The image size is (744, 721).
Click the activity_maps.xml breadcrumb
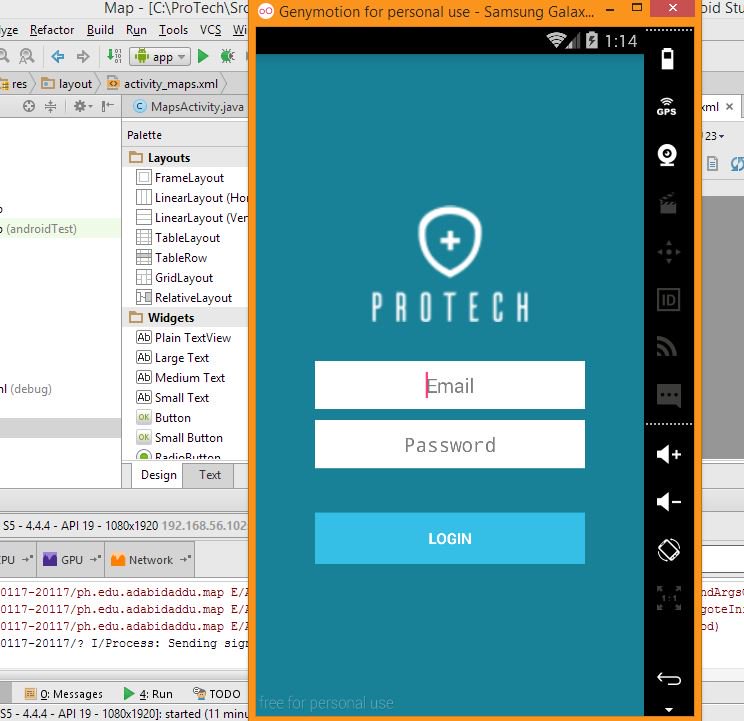tap(162, 84)
